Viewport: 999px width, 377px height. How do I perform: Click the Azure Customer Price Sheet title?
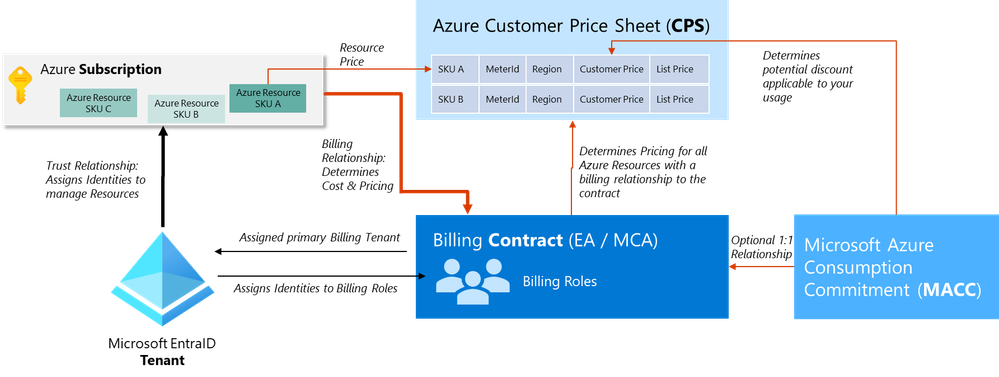pos(571,26)
